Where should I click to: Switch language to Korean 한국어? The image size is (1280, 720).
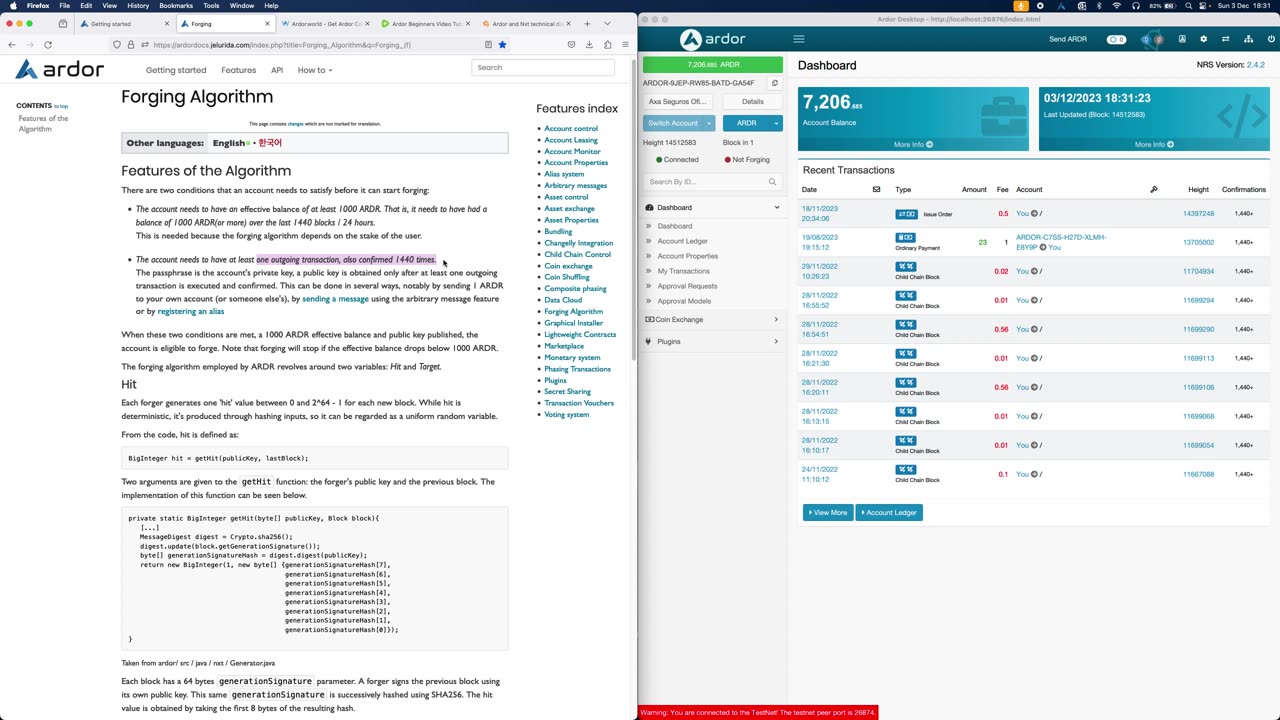(270, 143)
